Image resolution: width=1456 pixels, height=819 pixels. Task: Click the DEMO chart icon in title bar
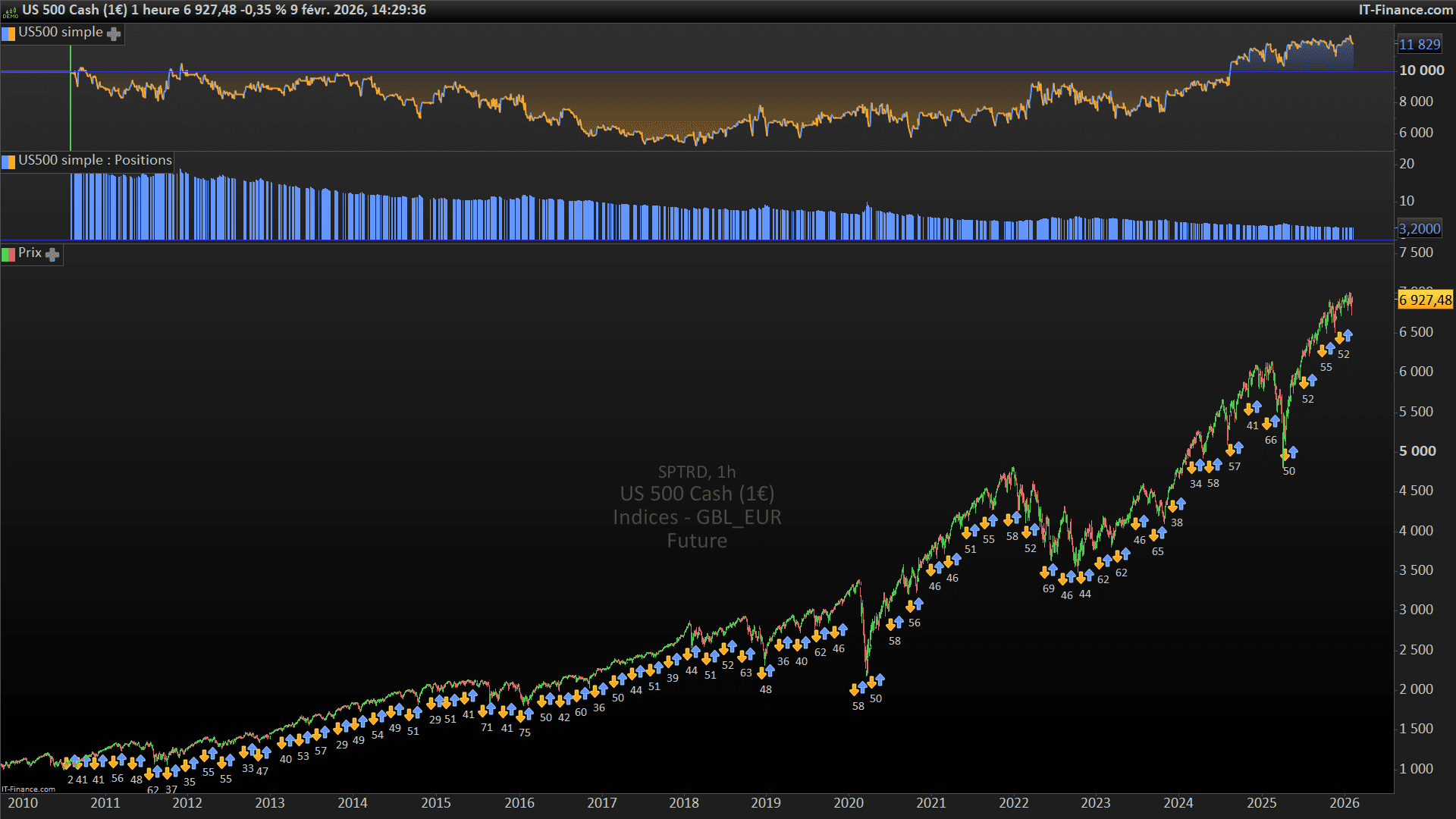(x=10, y=11)
